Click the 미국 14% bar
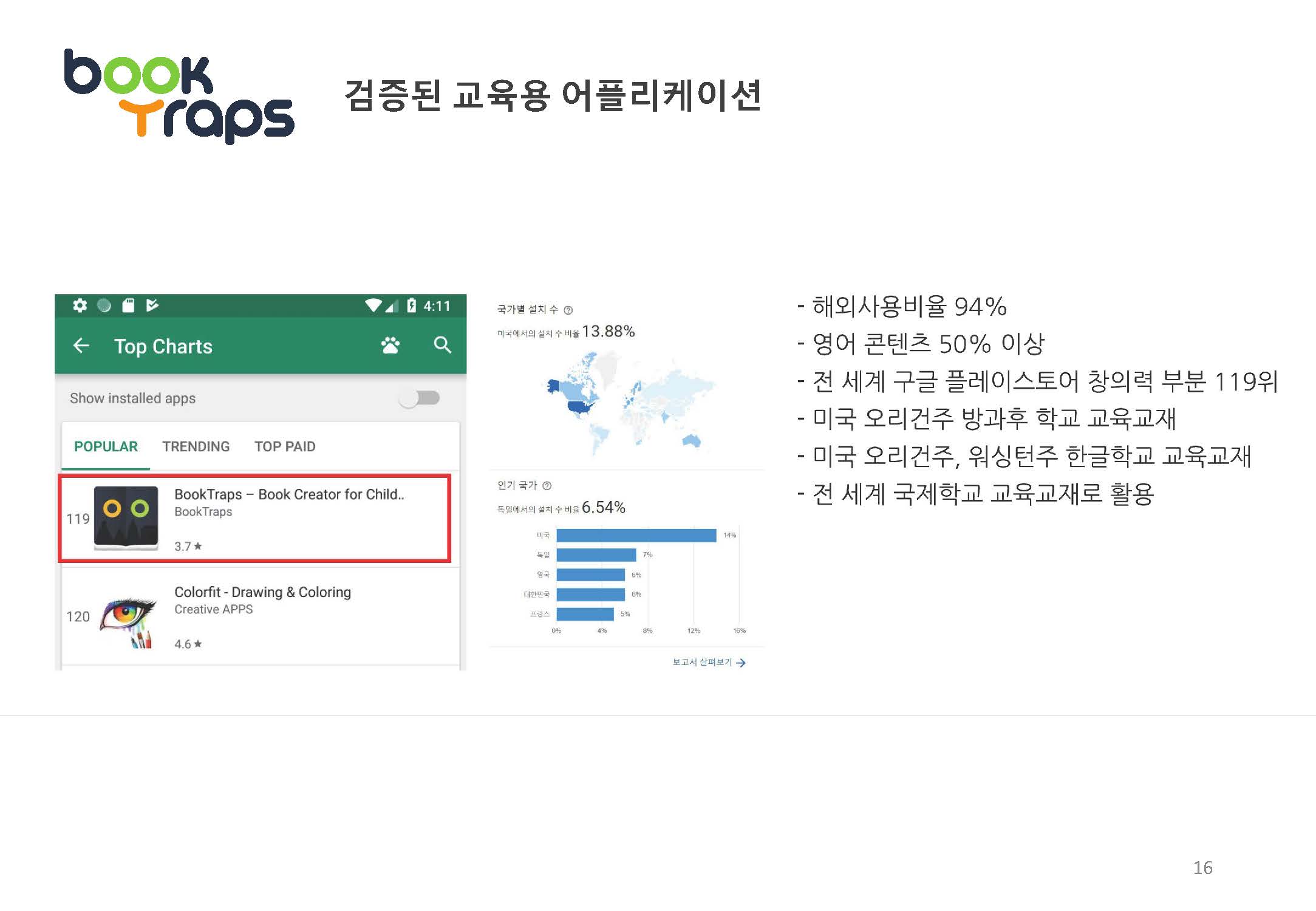 636,535
